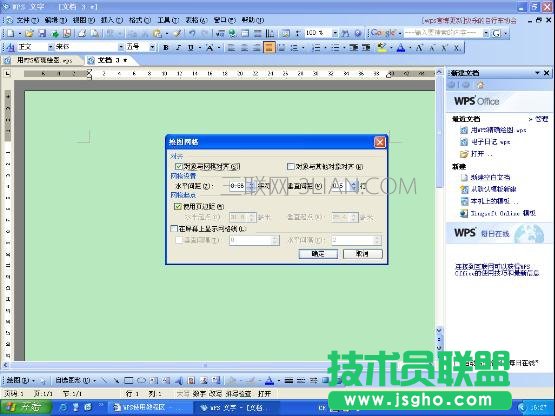Viewport: 555px width, 416px height.
Task: Click the New document icon in toolbar
Action: (11, 33)
